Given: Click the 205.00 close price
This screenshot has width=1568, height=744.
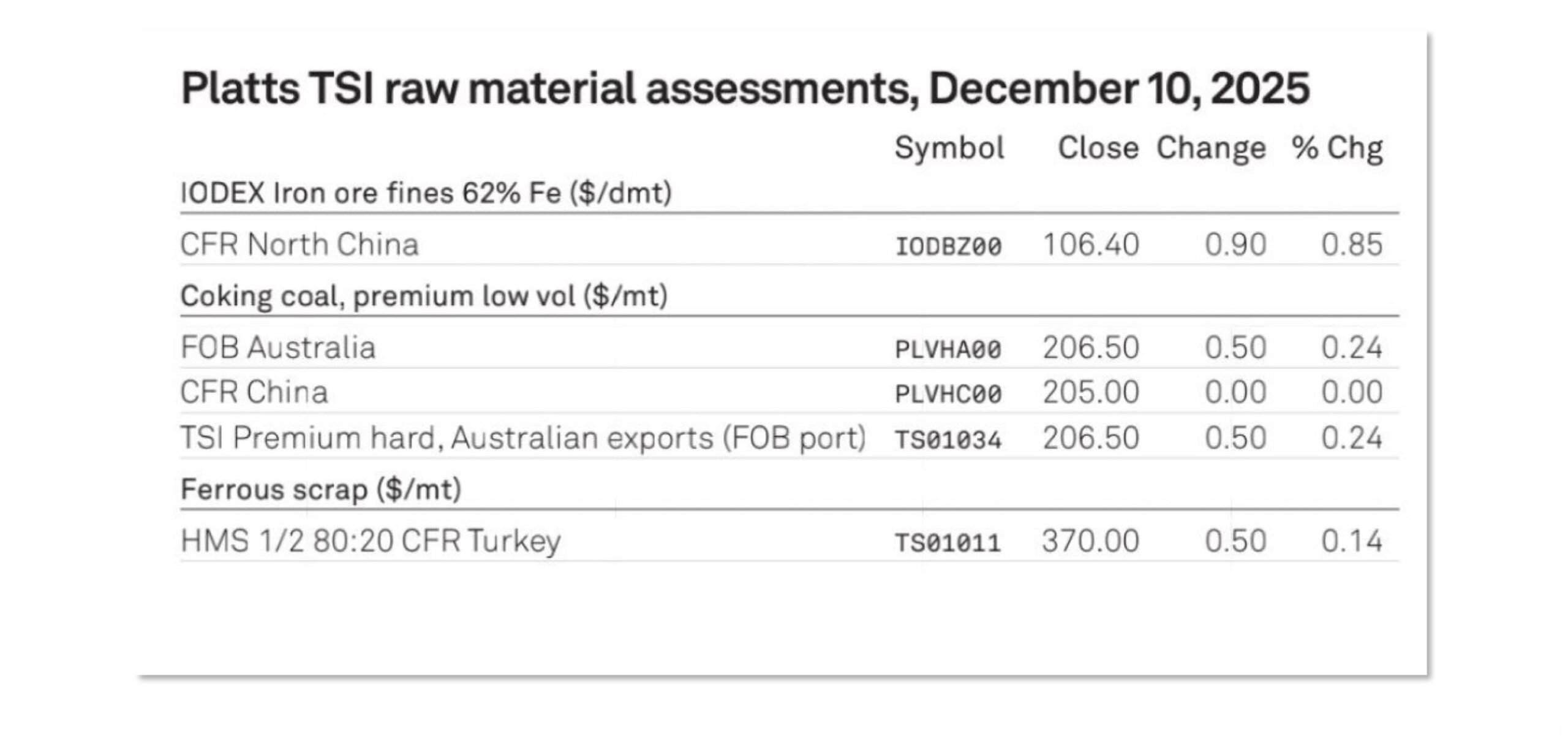Looking at the screenshot, I should click(x=1090, y=392).
